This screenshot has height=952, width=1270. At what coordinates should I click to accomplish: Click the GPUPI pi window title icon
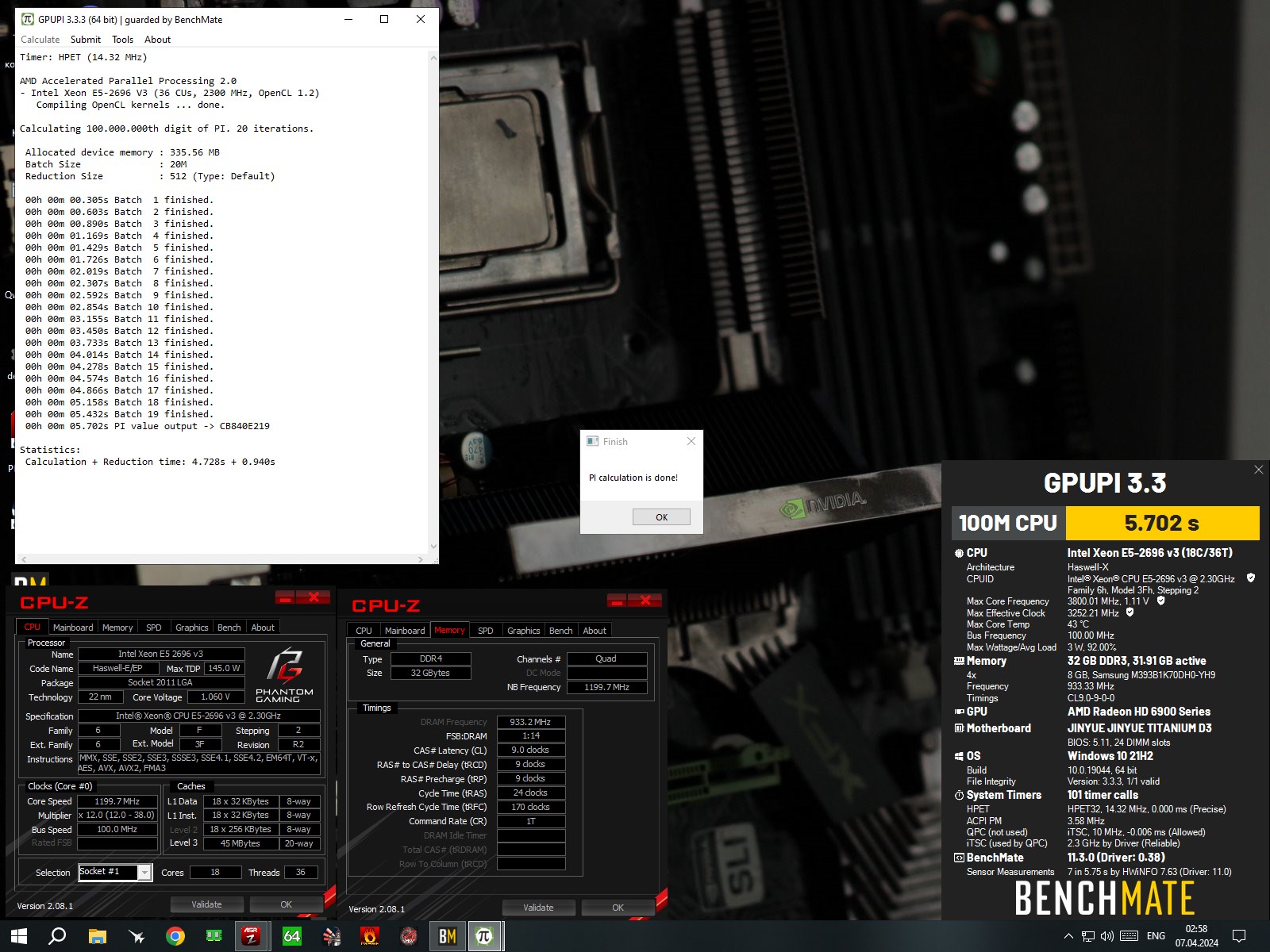28,19
